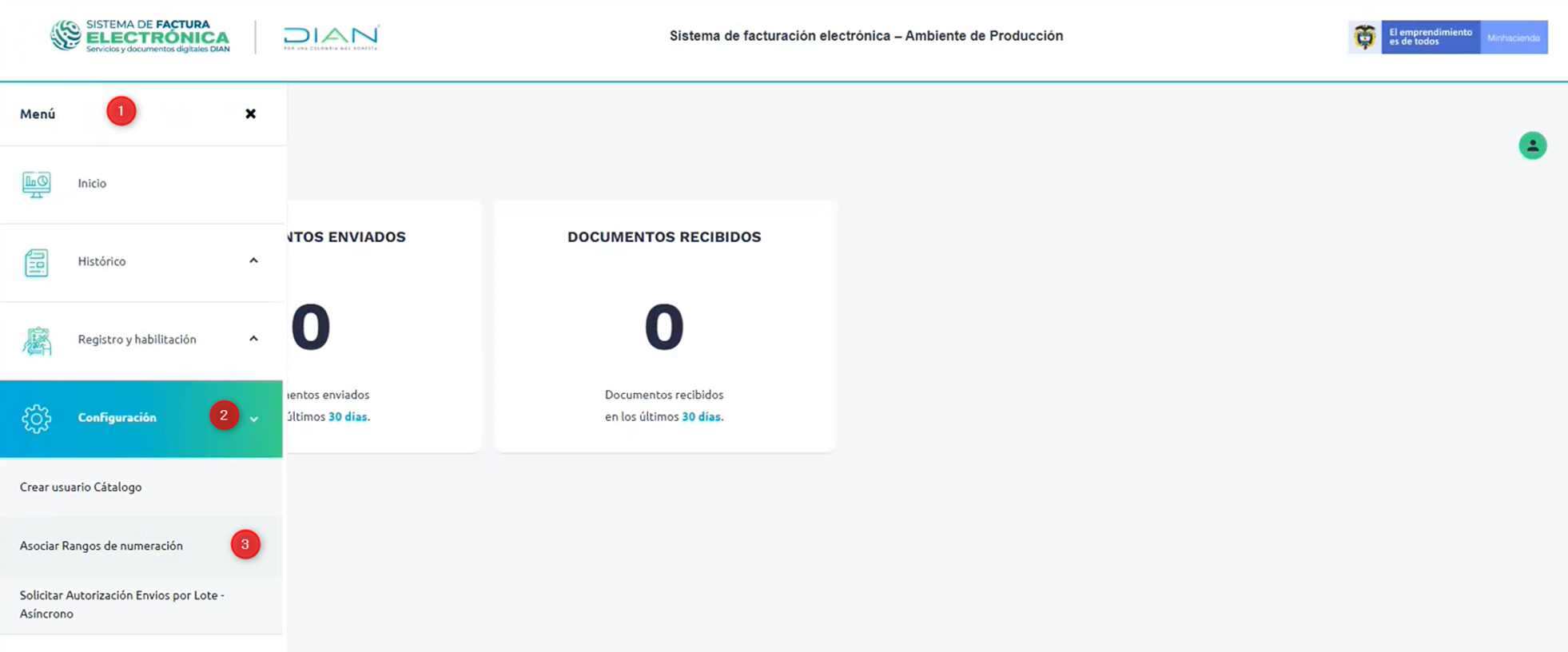The width and height of the screenshot is (1568, 652).
Task: Click the Registro y habilitación icon
Action: (37, 340)
